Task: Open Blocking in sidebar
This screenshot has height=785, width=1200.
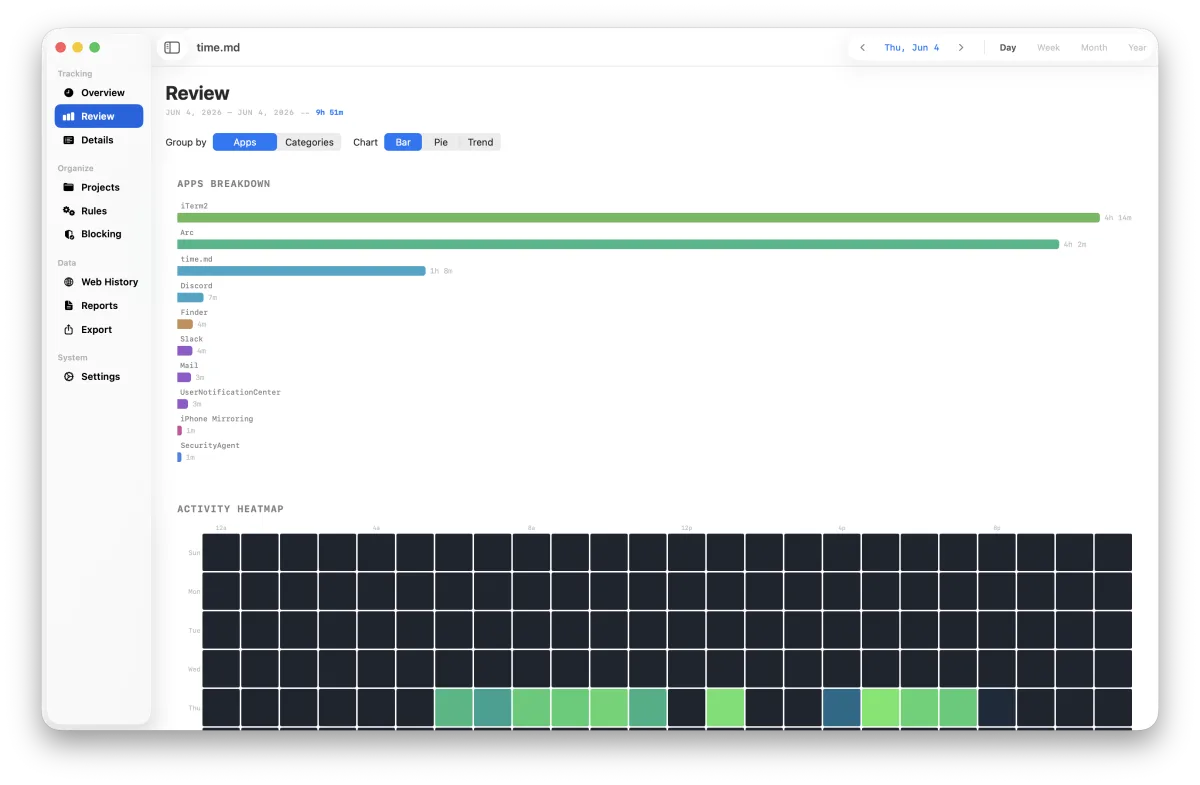Action: click(99, 234)
